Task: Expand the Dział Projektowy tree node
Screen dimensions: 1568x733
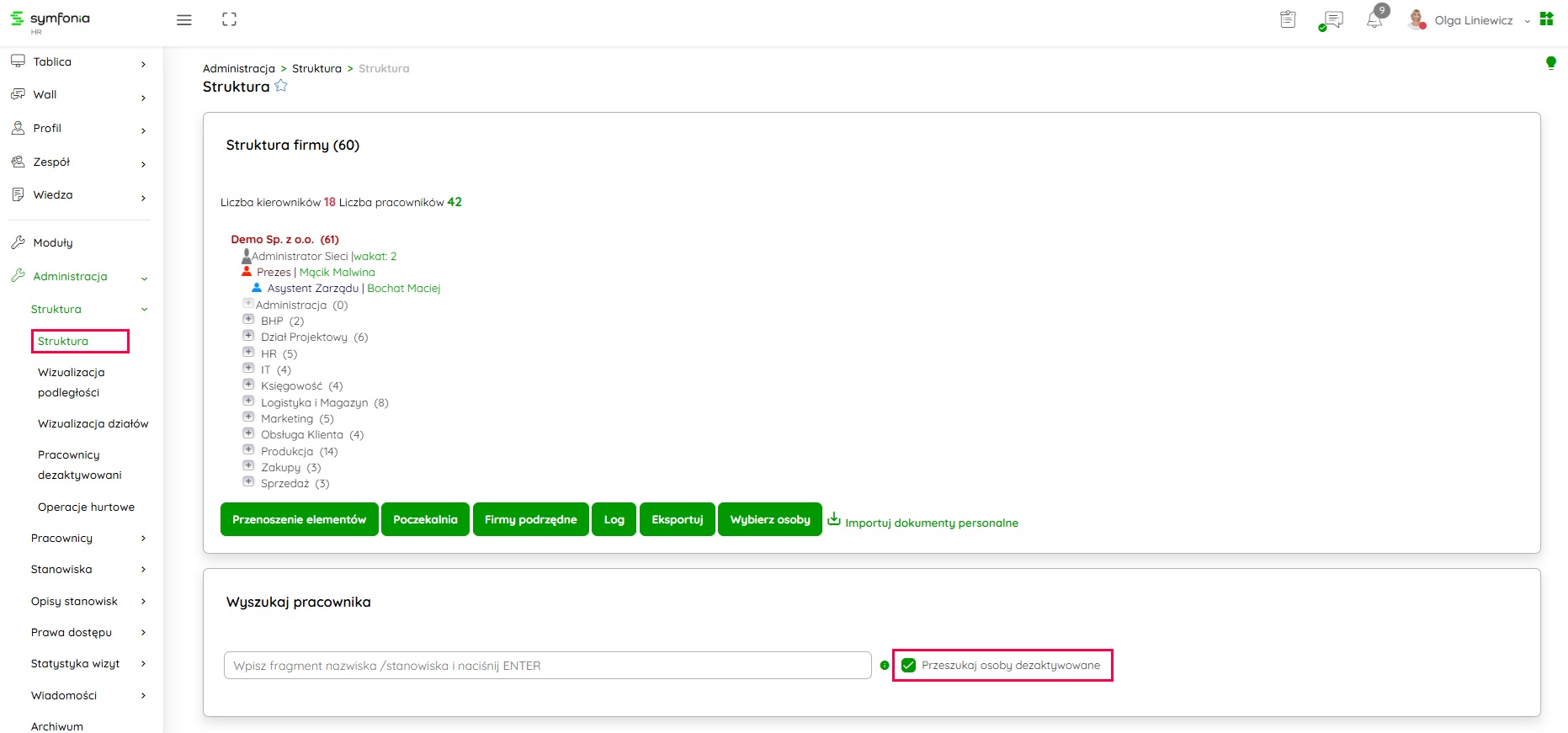Action: coord(248,336)
